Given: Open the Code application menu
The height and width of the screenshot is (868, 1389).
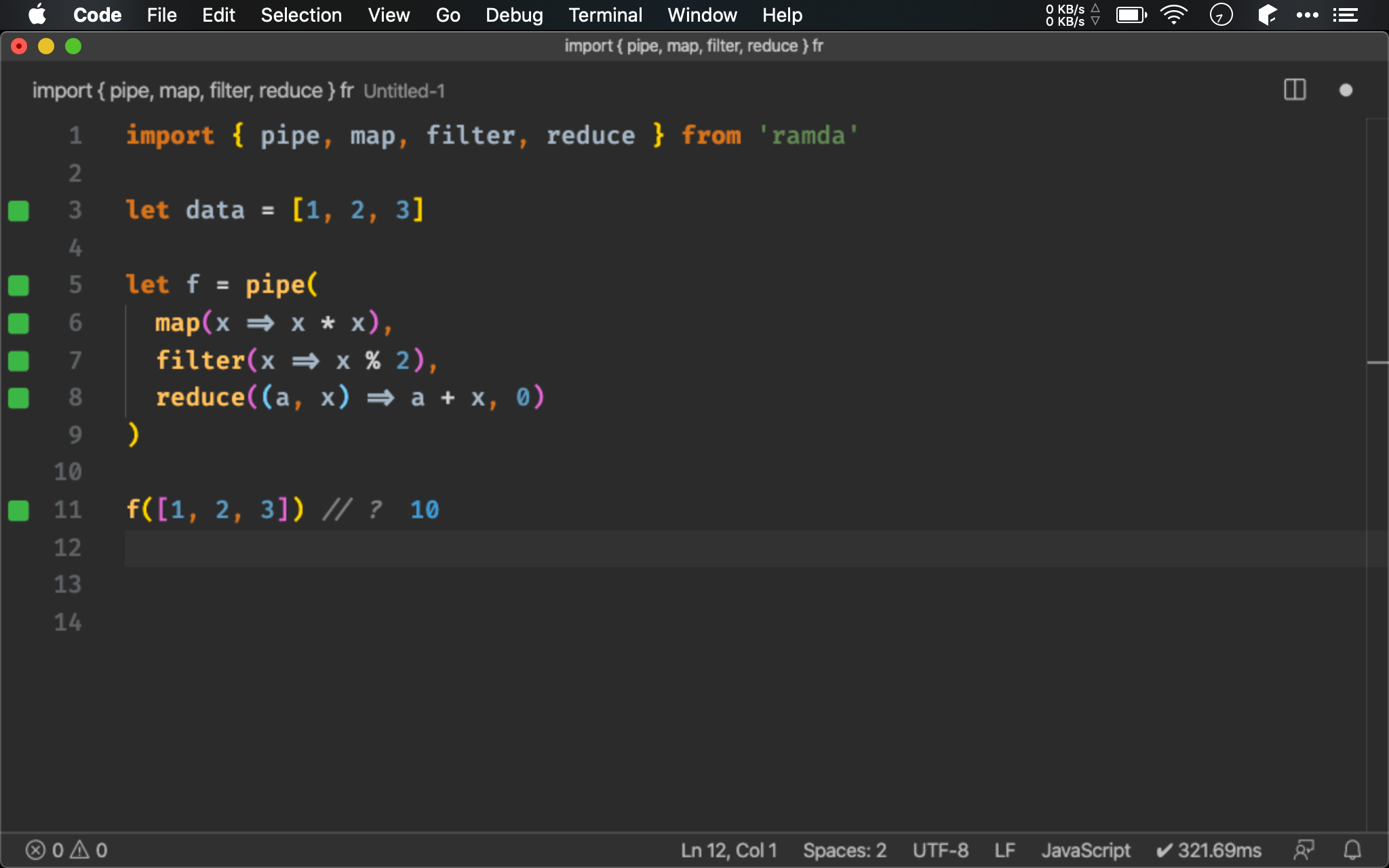Looking at the screenshot, I should (x=97, y=15).
